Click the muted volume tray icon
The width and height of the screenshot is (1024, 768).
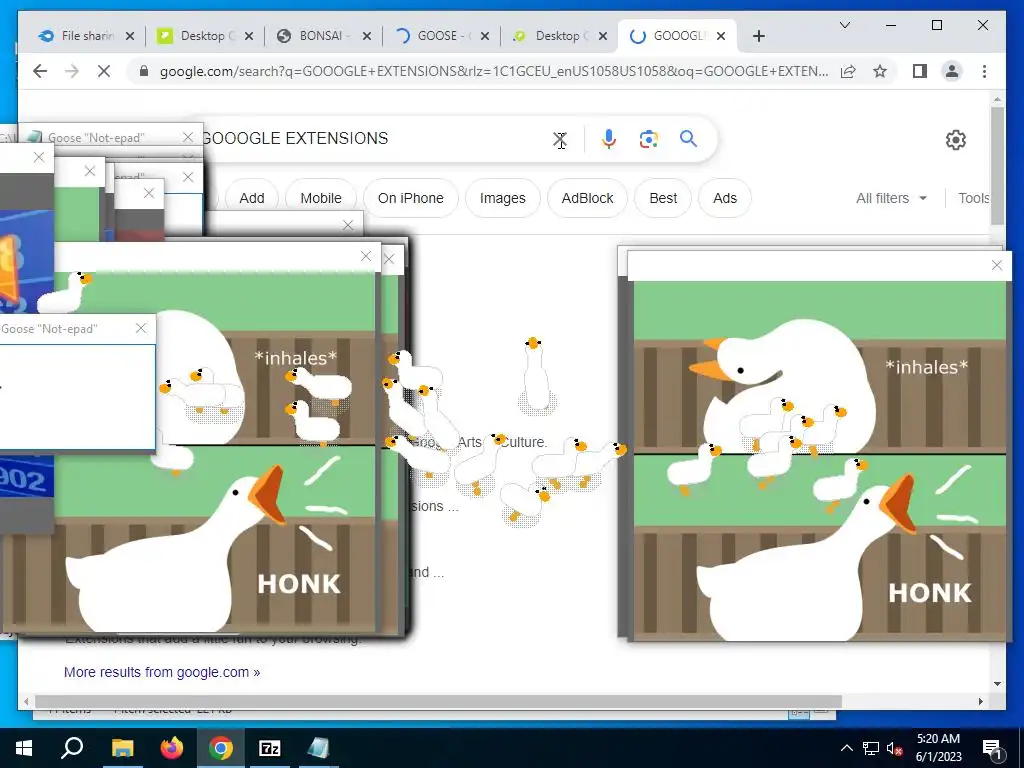894,748
